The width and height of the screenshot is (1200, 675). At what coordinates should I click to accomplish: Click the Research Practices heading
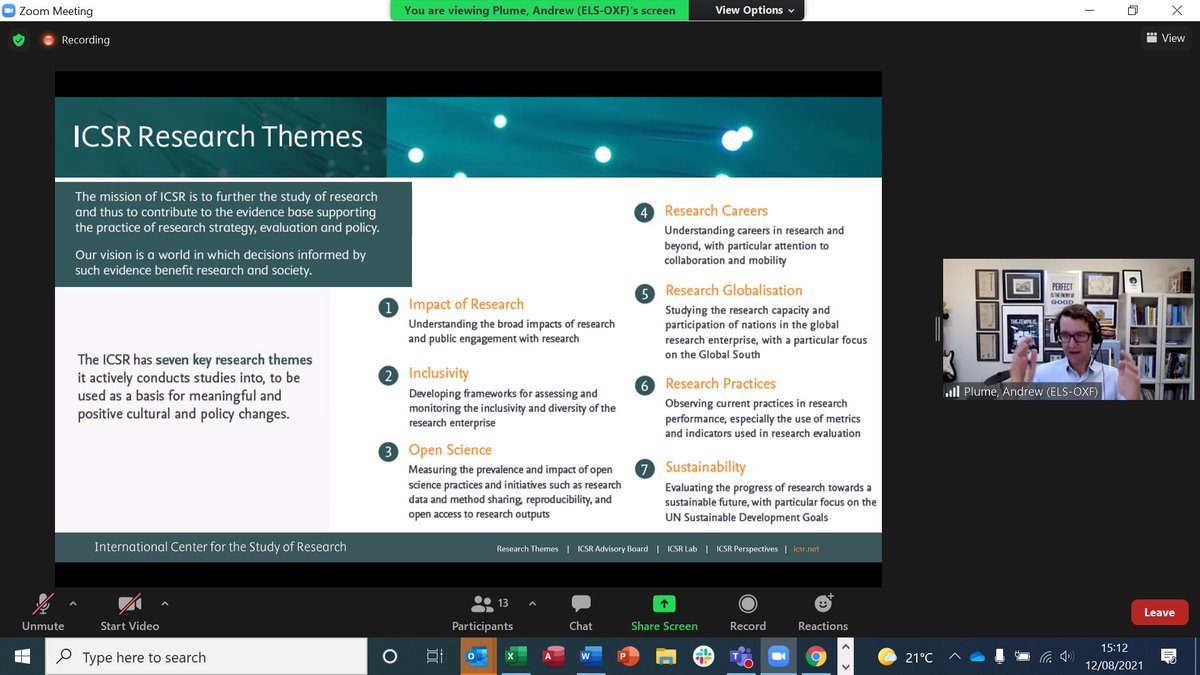point(720,383)
